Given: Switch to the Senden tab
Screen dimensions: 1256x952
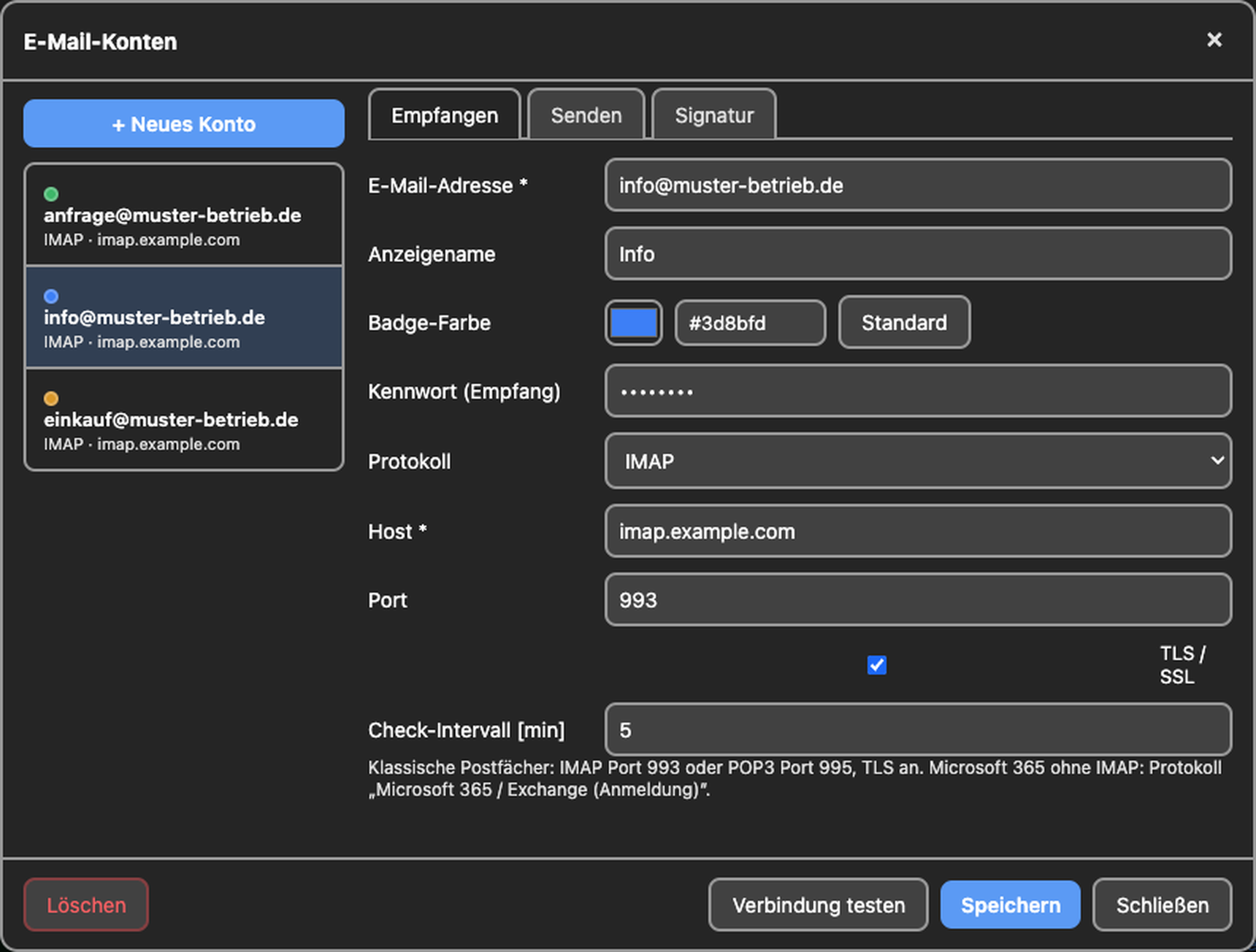Looking at the screenshot, I should [586, 115].
